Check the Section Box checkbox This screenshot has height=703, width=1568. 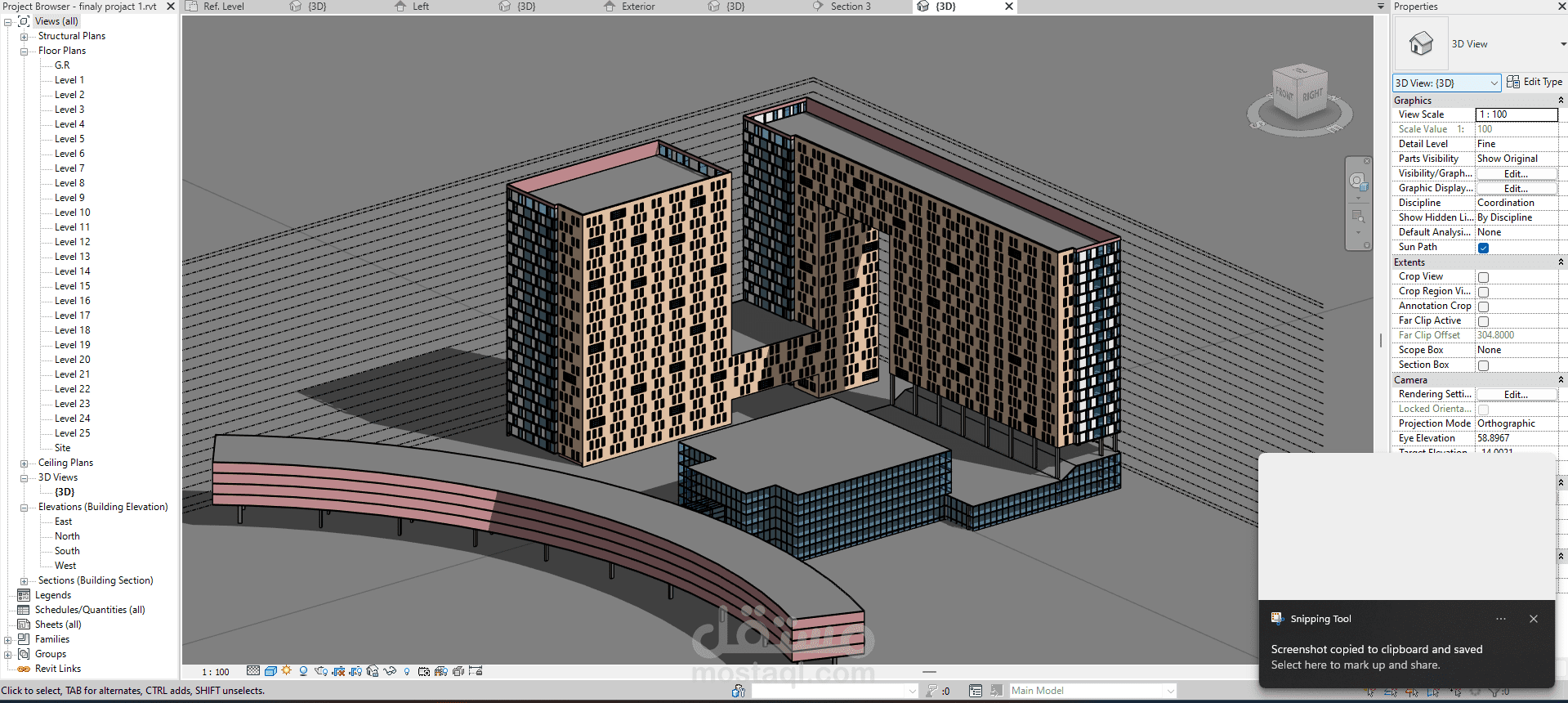[1483, 365]
